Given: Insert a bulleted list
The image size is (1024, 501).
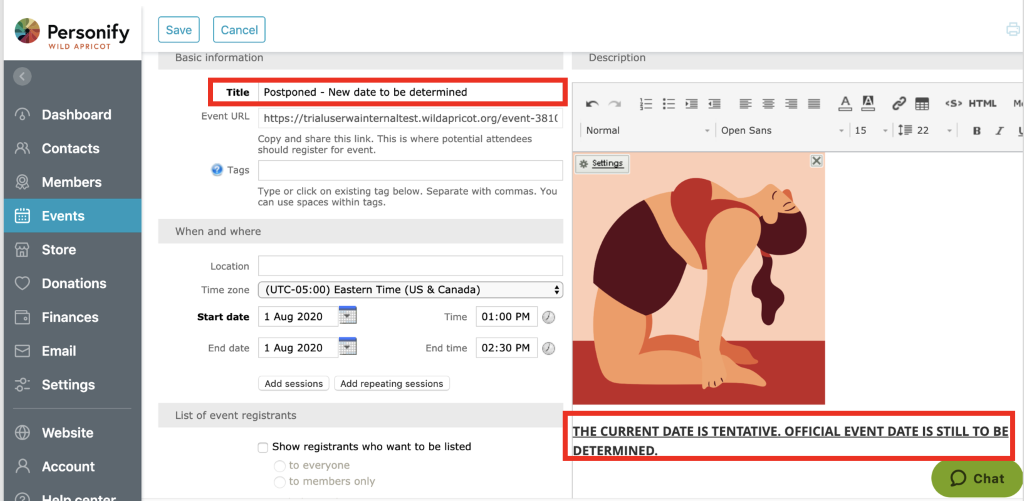Looking at the screenshot, I should click(x=669, y=103).
